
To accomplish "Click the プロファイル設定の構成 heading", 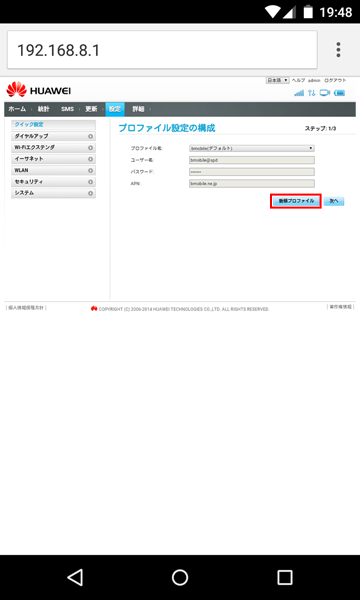I will (x=166, y=128).
